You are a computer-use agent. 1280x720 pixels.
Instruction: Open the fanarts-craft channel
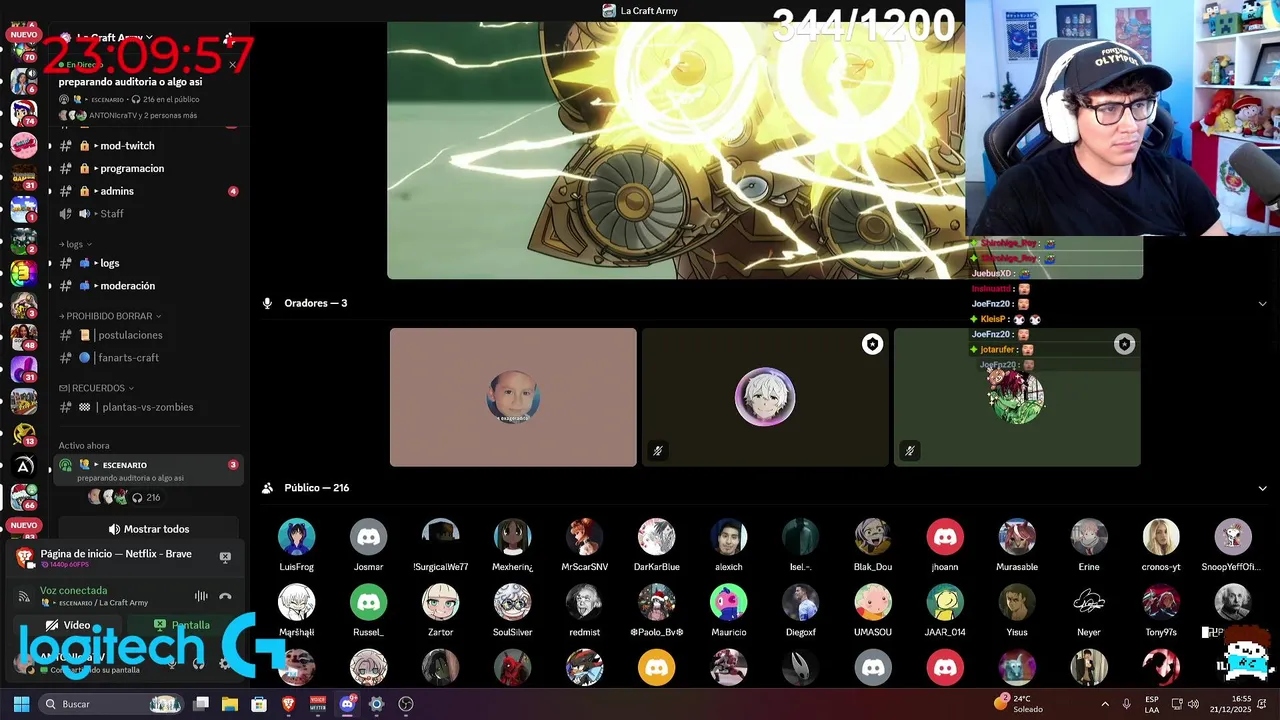(x=148, y=358)
